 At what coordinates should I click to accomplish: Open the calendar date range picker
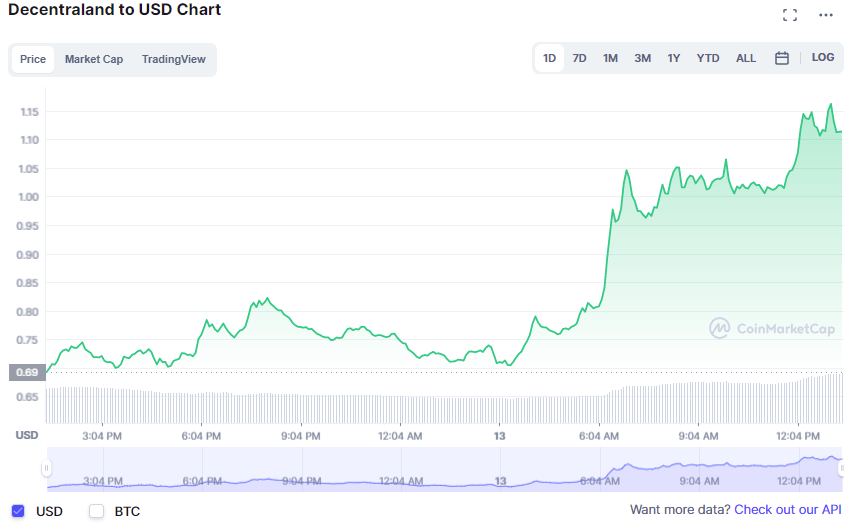point(782,58)
